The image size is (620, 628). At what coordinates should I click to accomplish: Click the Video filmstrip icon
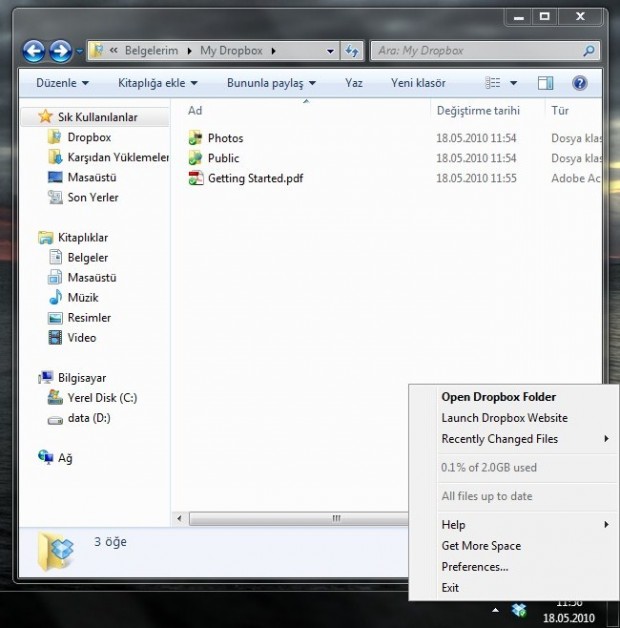pyautogui.click(x=55, y=337)
